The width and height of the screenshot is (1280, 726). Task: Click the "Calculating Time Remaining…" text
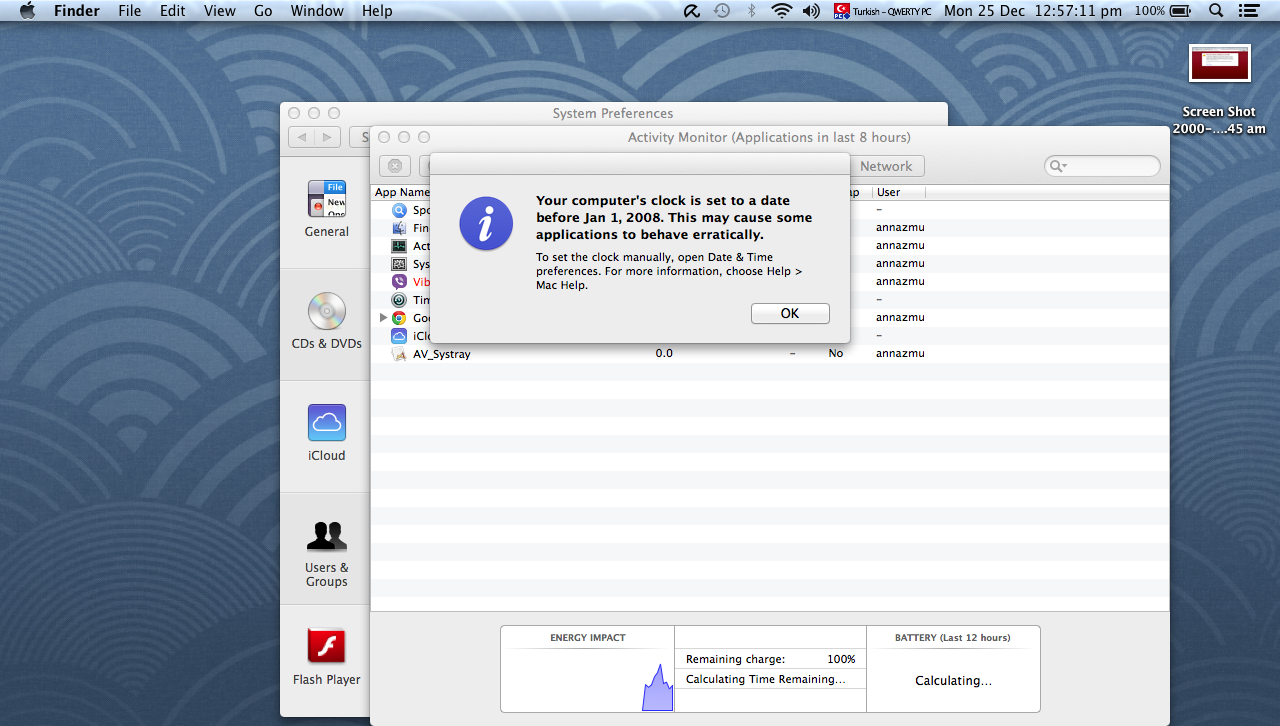click(766, 680)
